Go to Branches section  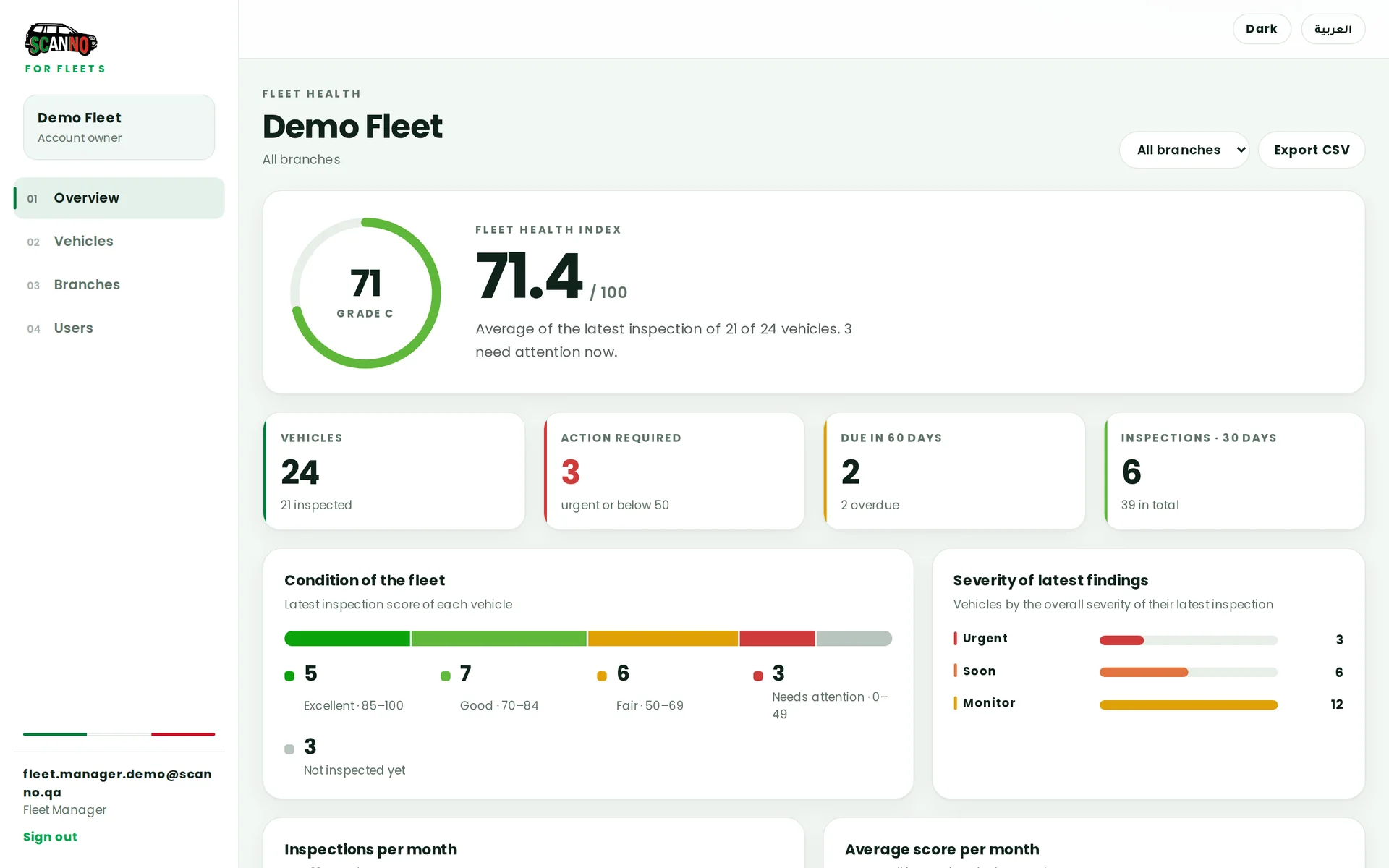119,285
